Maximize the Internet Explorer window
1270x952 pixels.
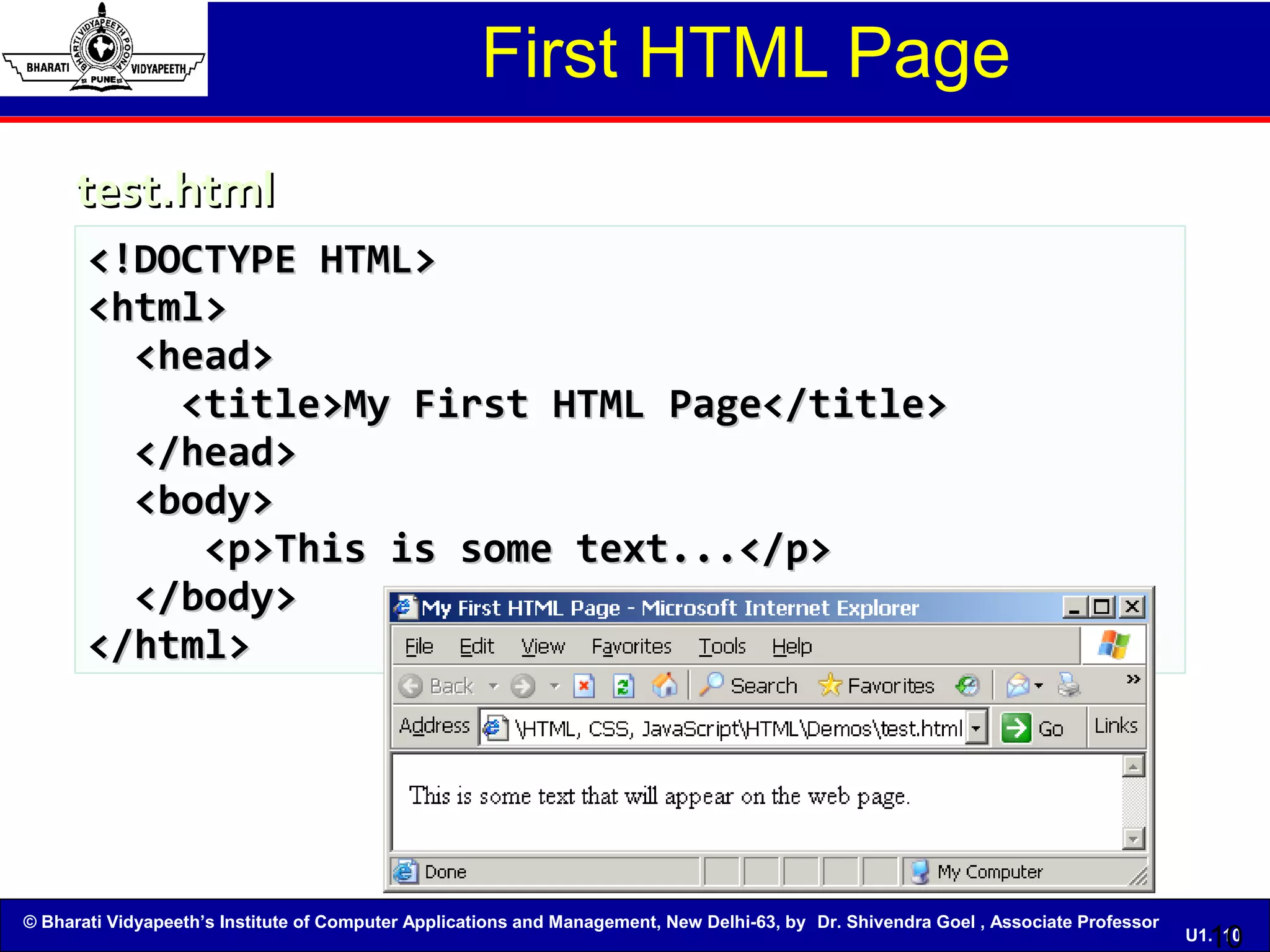pyautogui.click(x=1102, y=607)
